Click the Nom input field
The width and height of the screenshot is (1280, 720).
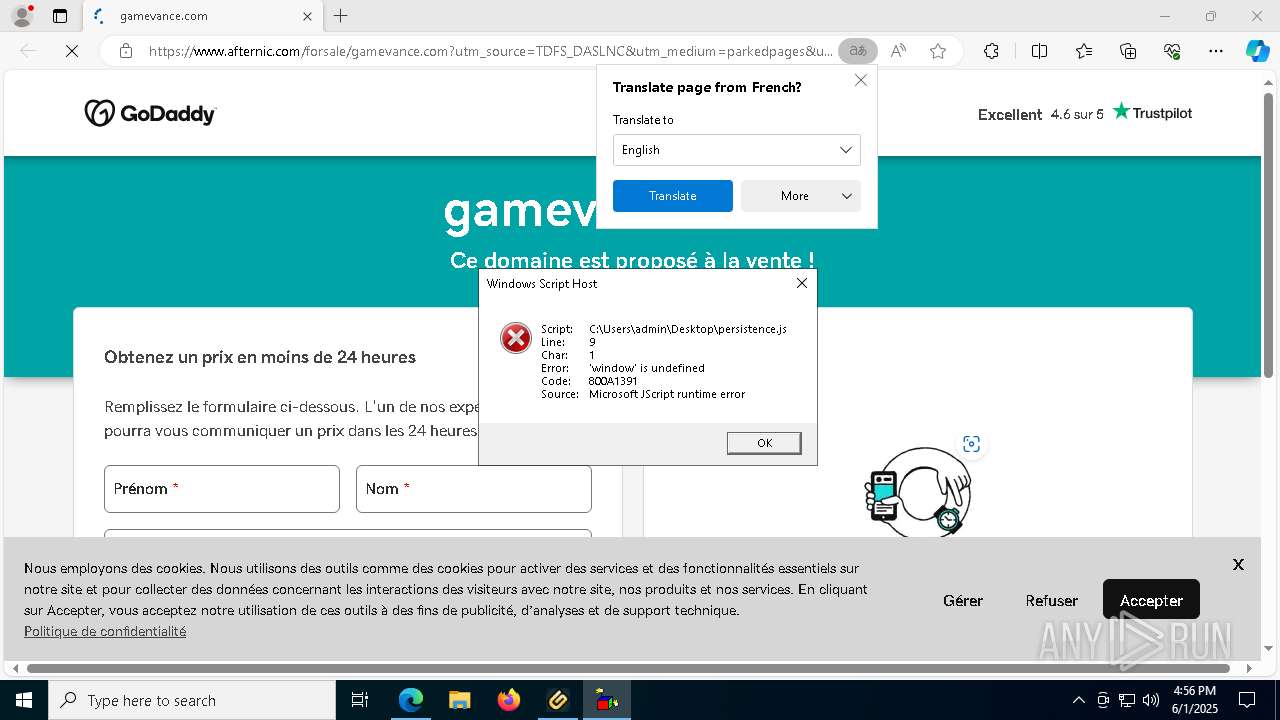474,489
